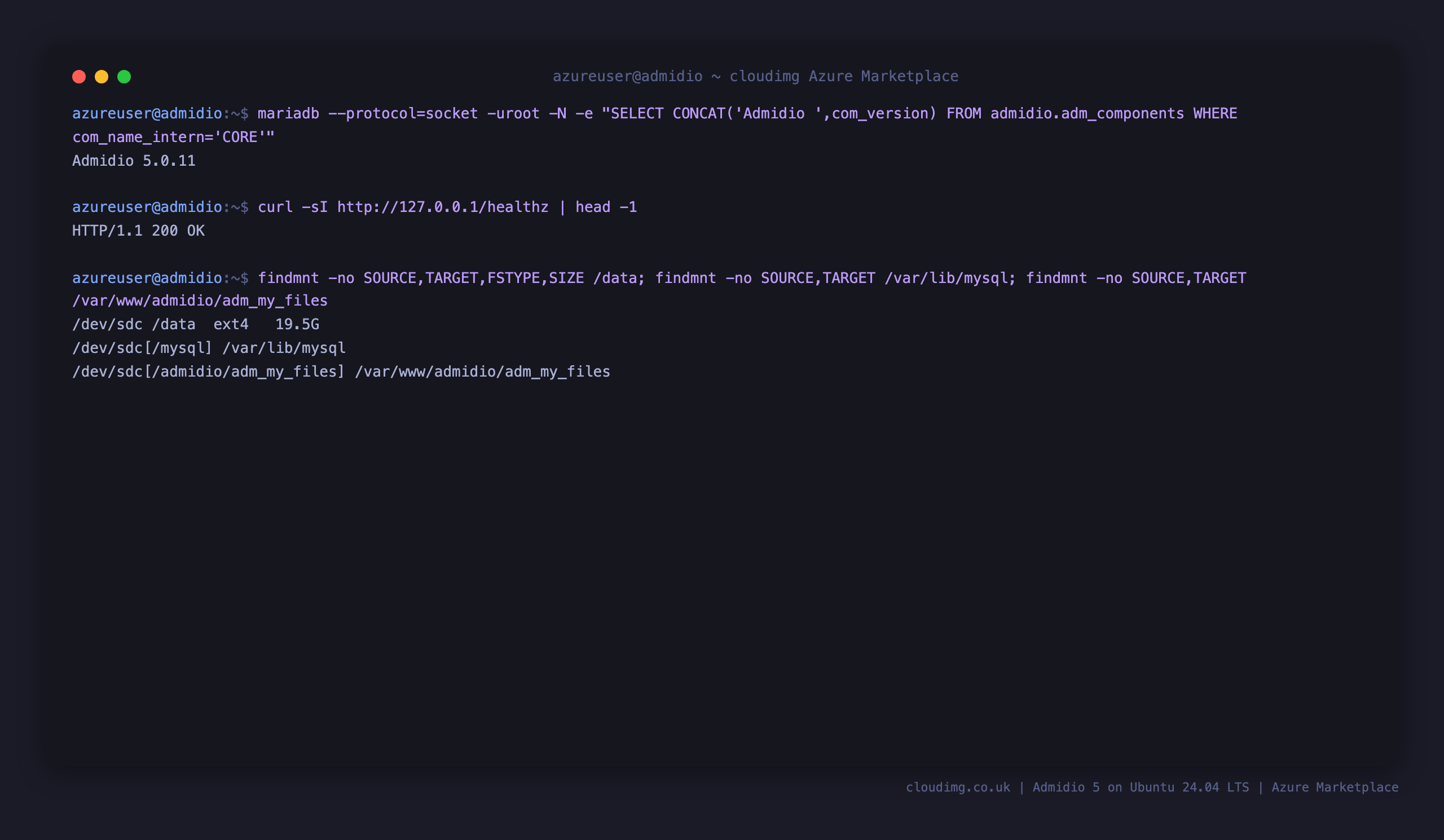Click the line "com_name_intern='CORE'"
1444x840 pixels.
tap(174, 138)
